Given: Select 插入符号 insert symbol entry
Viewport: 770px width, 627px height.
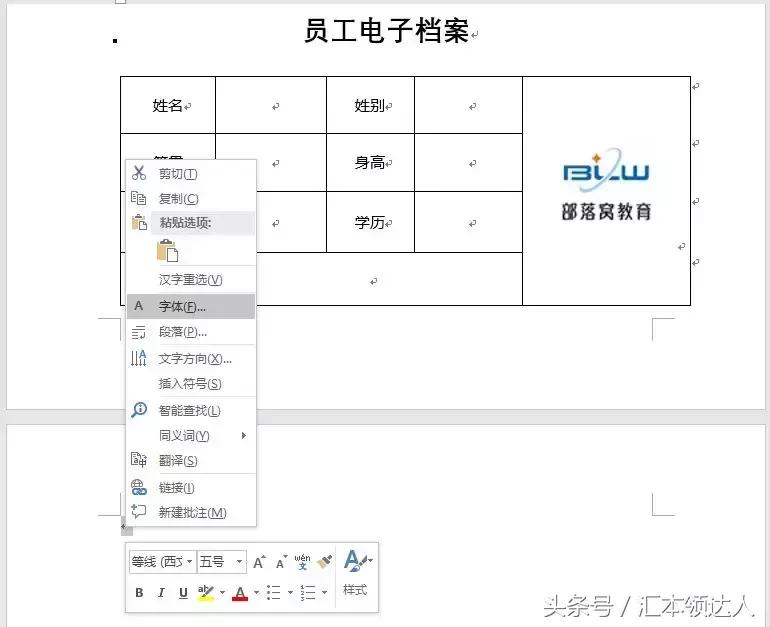Looking at the screenshot, I should point(191,383).
